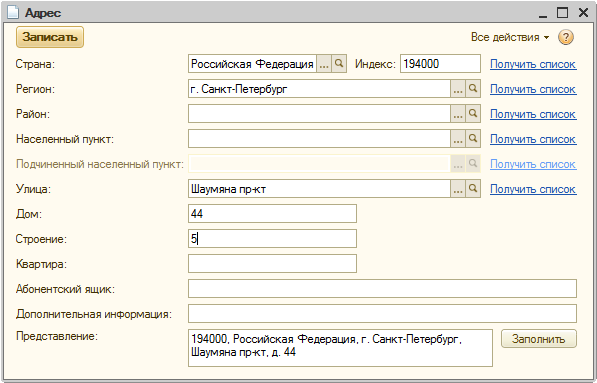Click the Записать button
The width and height of the screenshot is (597, 383).
pos(50,37)
